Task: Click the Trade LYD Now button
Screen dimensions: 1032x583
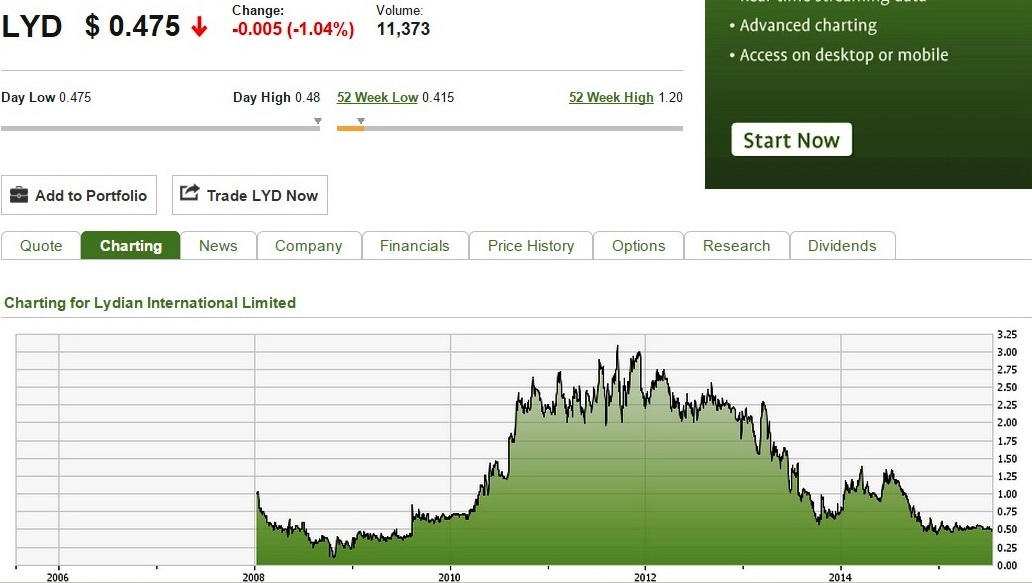Action: coord(249,195)
